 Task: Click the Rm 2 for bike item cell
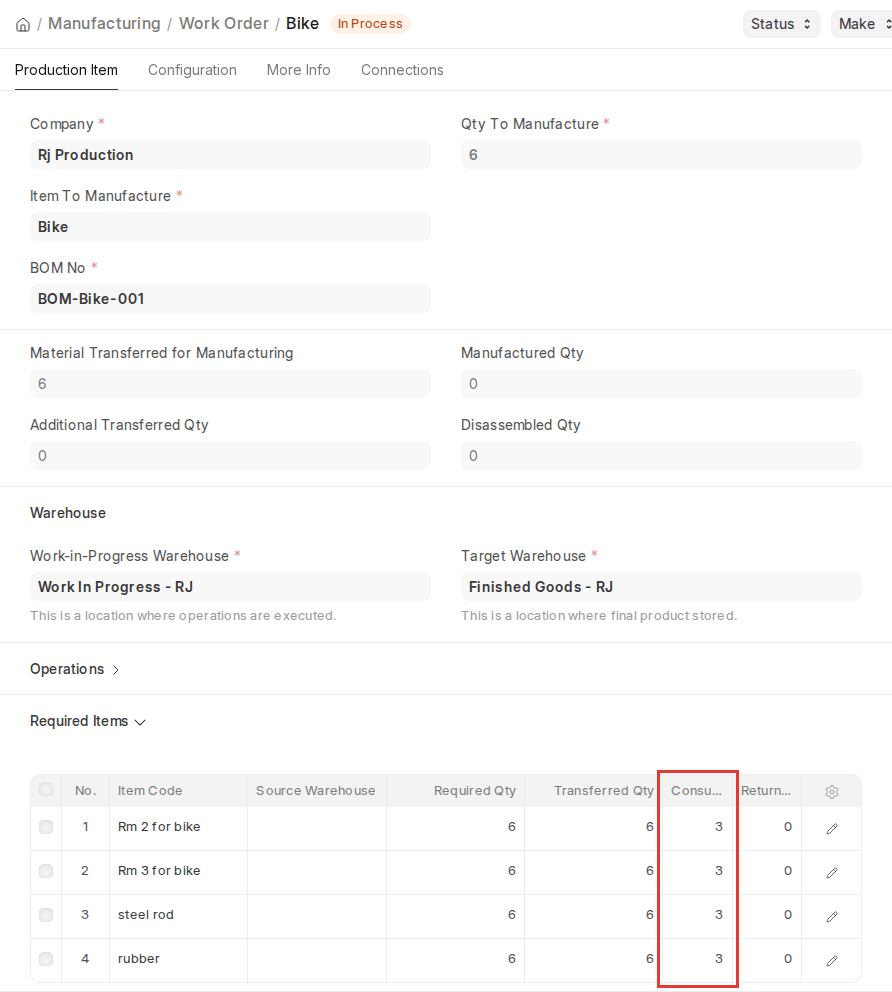click(x=178, y=827)
